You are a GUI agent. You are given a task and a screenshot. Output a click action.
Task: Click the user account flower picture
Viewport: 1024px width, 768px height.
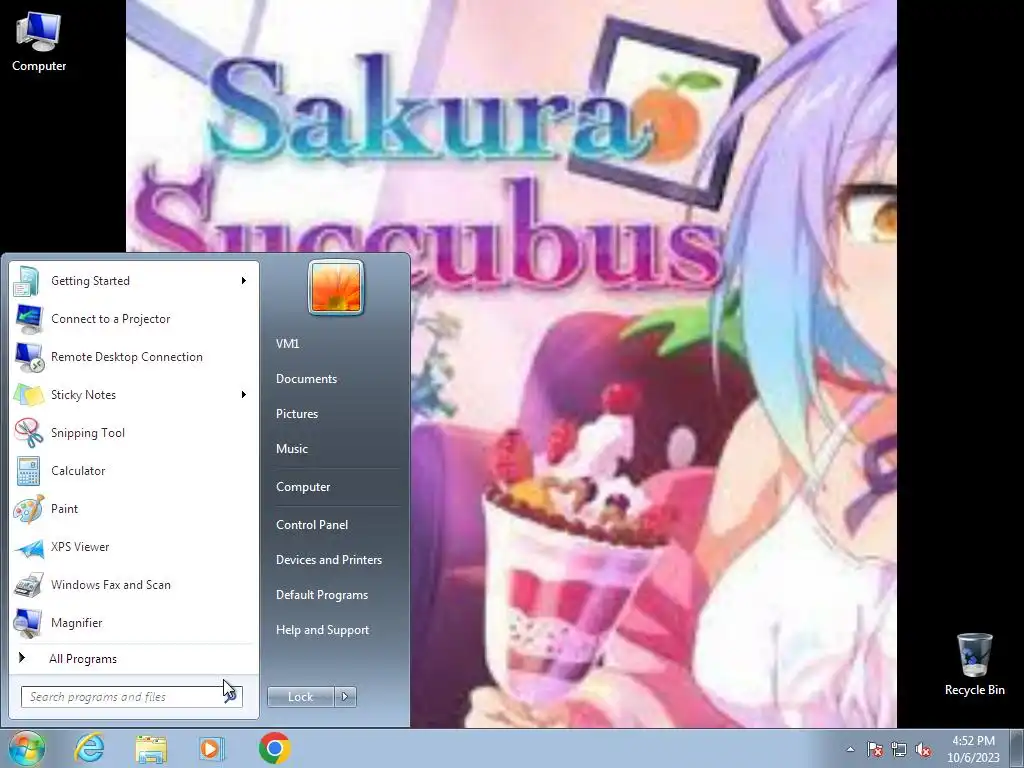tap(336, 287)
